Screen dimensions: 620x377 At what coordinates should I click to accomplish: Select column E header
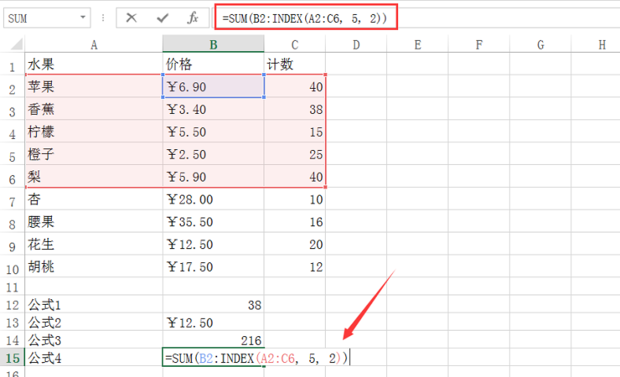coord(418,44)
